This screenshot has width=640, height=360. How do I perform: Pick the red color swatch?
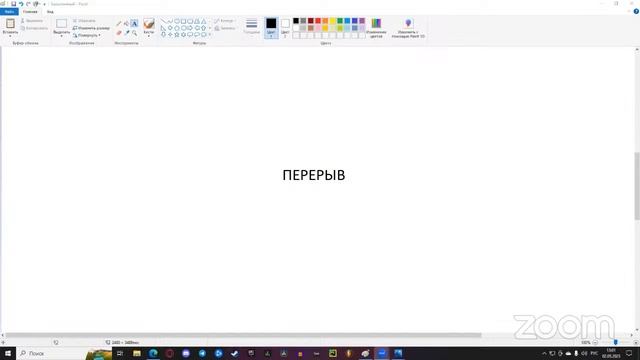point(318,21)
